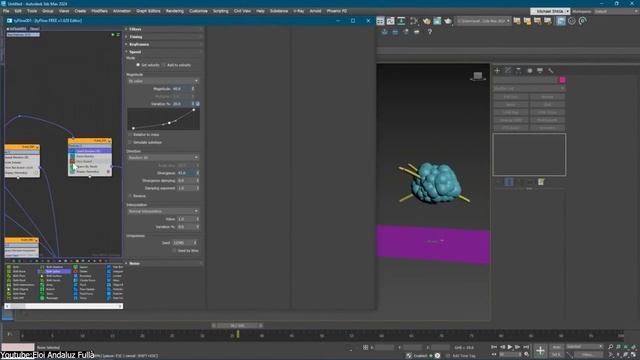Screen dimensions: 640x360
Task: Click first small icon in second toolbar row
Action: 384,32
